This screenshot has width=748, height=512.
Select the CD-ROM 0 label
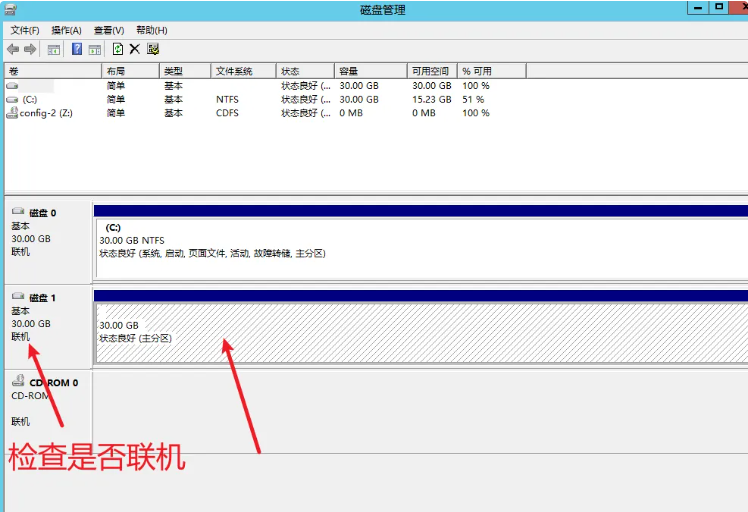(54, 383)
